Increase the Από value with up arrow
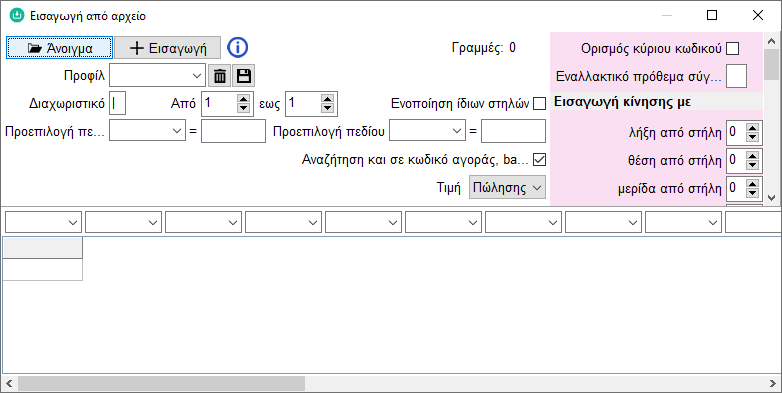The image size is (782, 393). coord(243,99)
